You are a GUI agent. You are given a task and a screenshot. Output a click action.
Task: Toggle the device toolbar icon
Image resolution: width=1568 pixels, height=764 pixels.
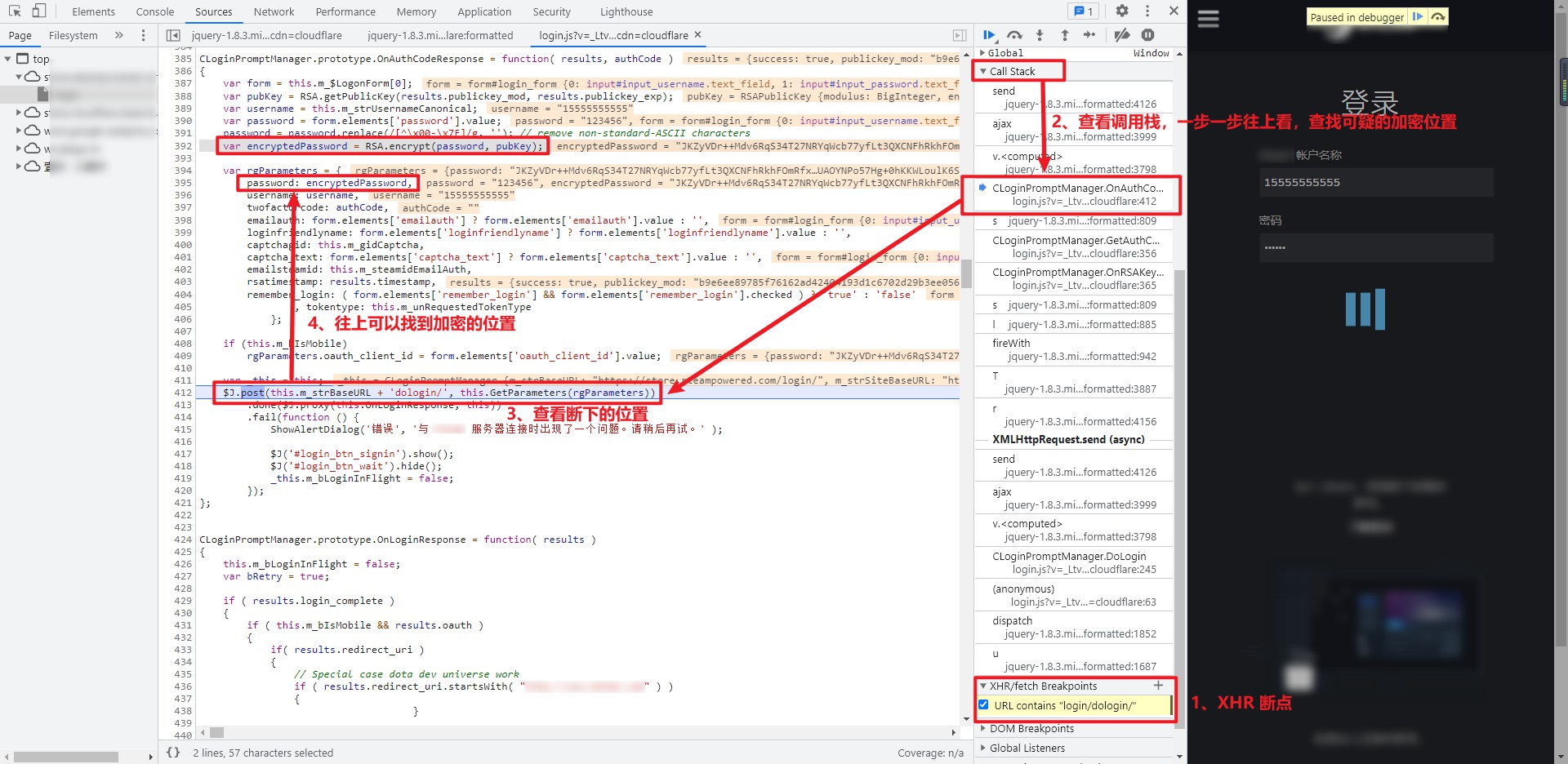39,11
